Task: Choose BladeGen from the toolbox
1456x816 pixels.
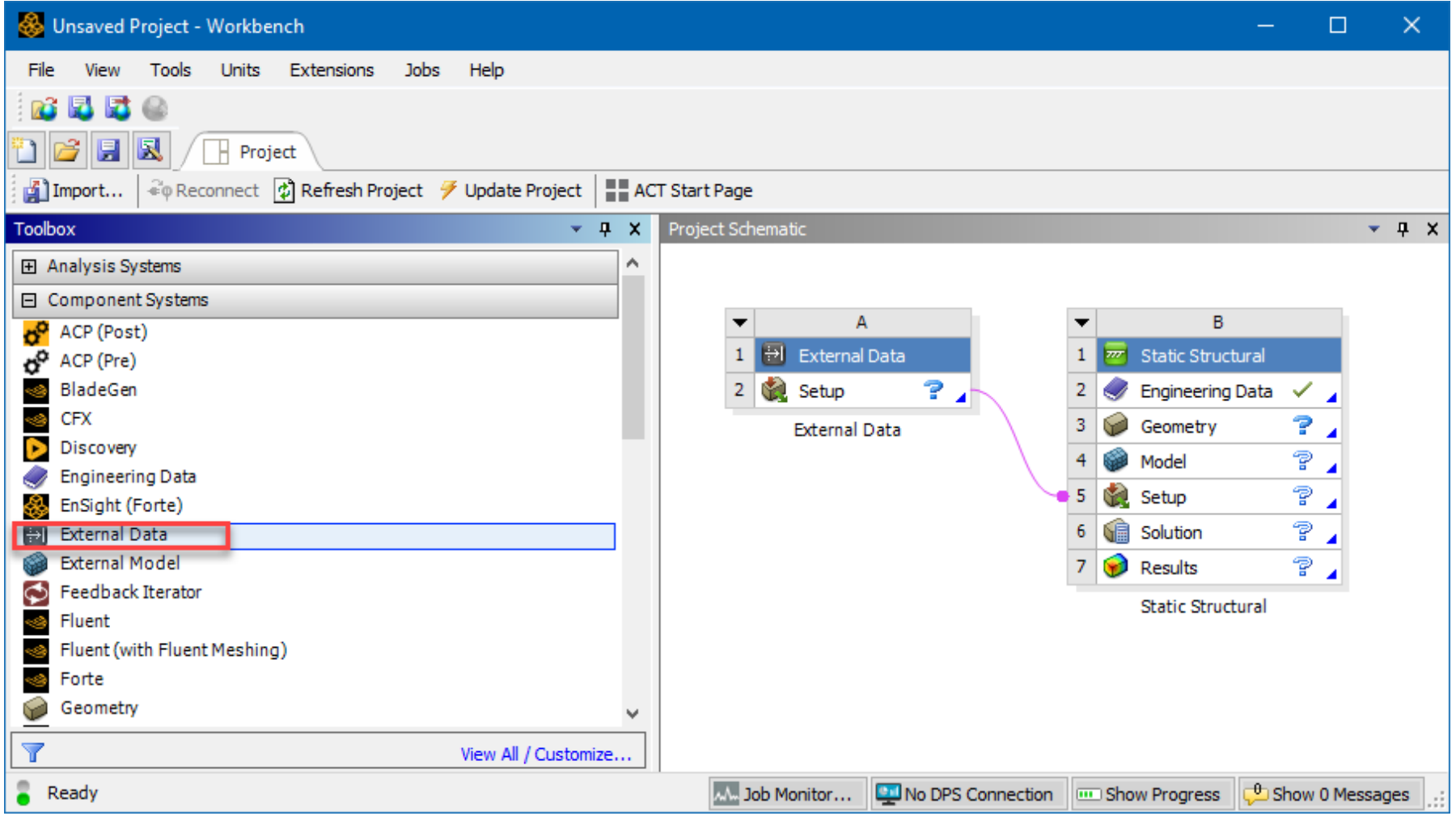Action: [x=99, y=390]
